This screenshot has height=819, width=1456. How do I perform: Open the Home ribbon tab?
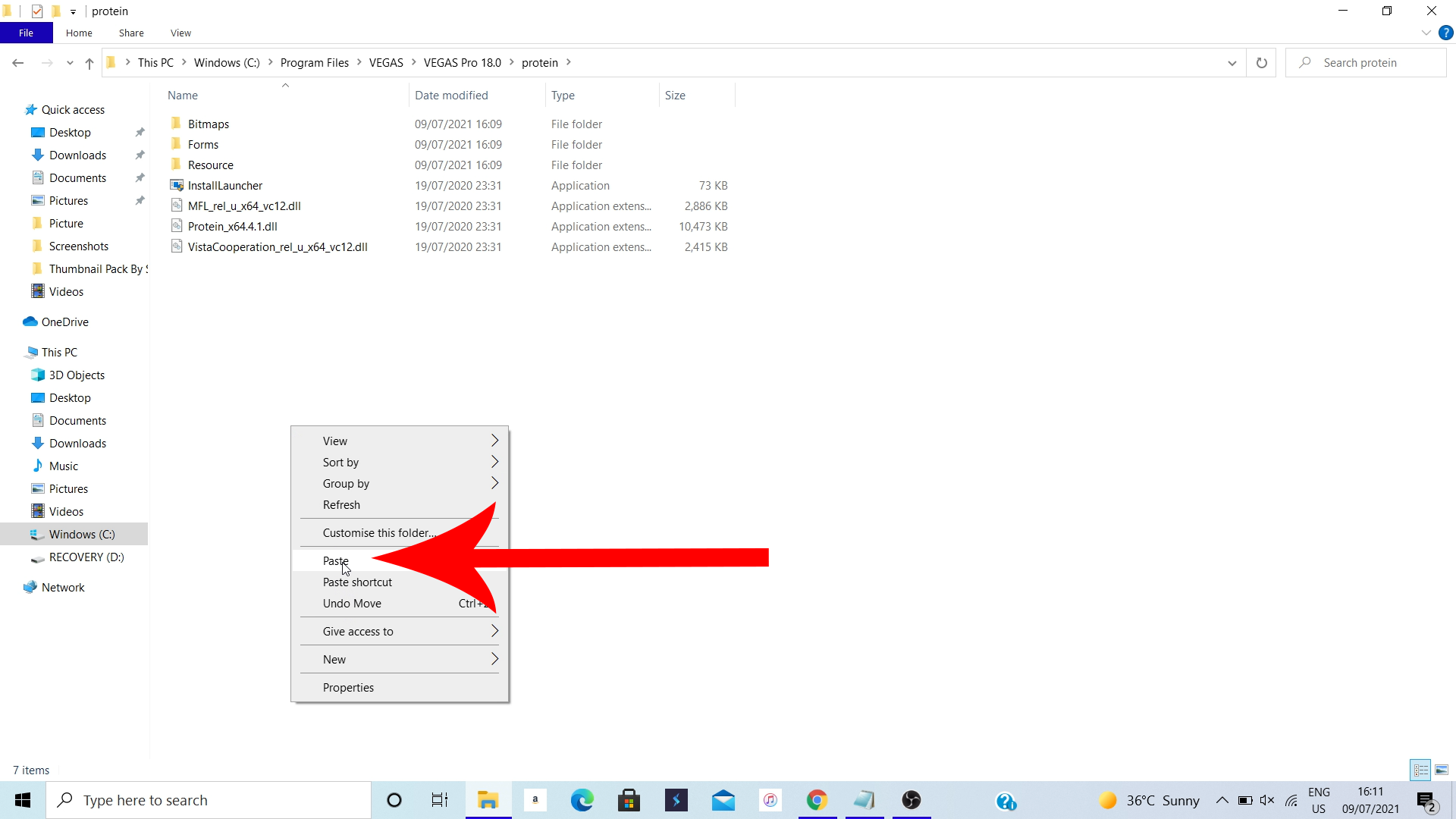[x=79, y=33]
